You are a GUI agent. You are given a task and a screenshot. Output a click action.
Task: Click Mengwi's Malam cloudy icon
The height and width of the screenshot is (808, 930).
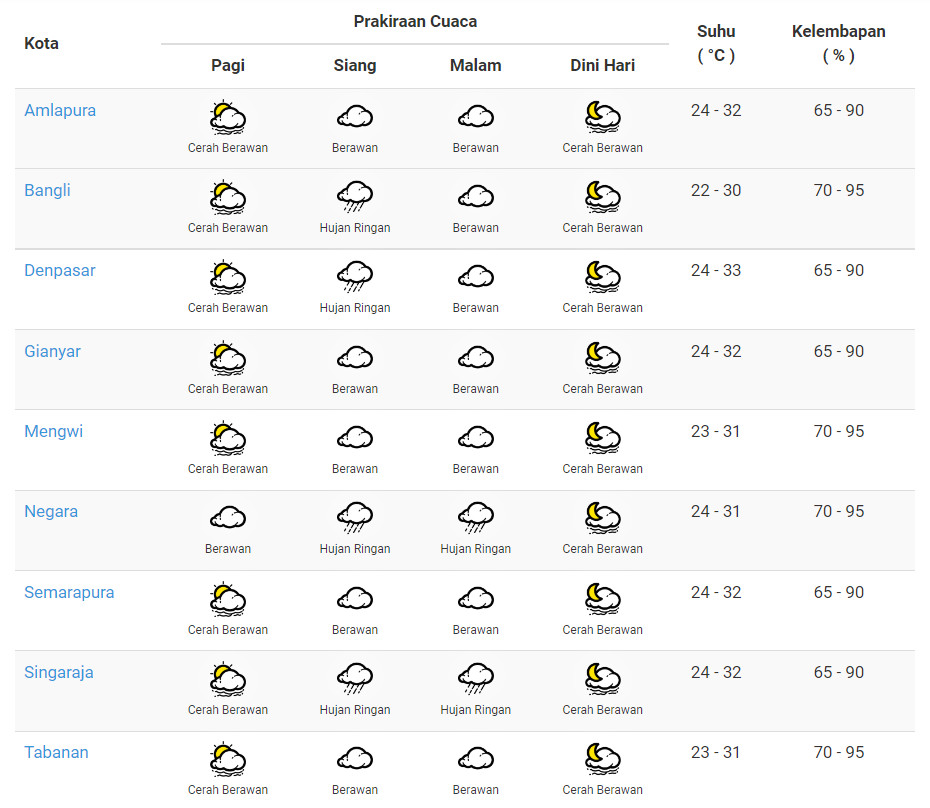(x=475, y=439)
